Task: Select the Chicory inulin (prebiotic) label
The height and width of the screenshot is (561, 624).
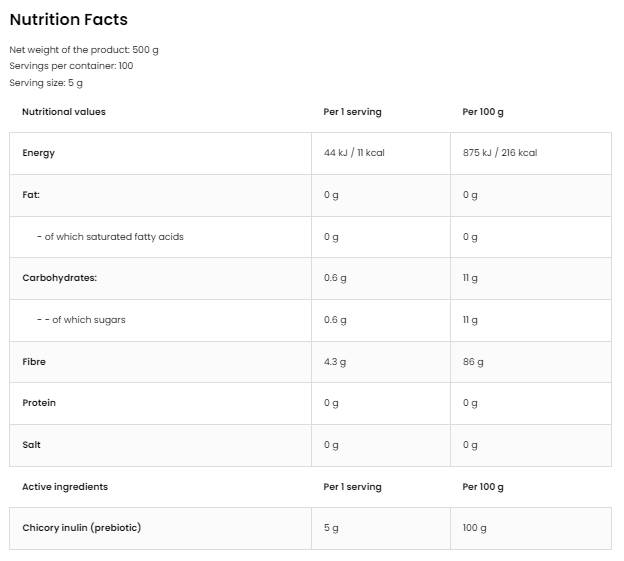Action: [x=81, y=528]
